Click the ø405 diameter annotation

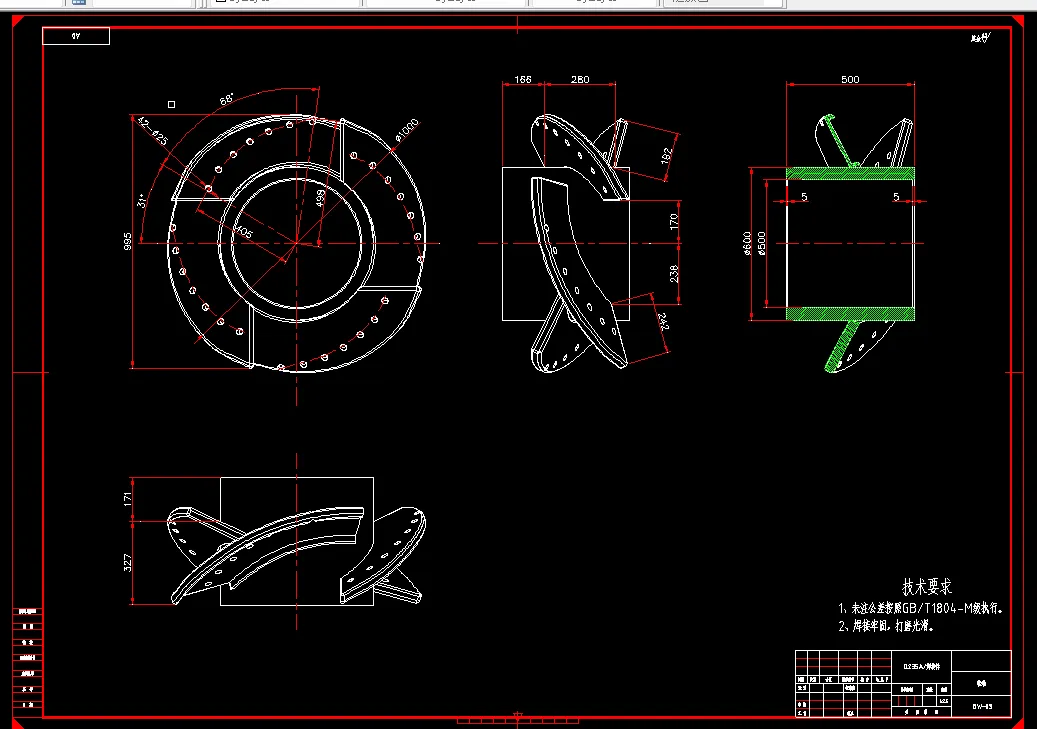pos(243,232)
